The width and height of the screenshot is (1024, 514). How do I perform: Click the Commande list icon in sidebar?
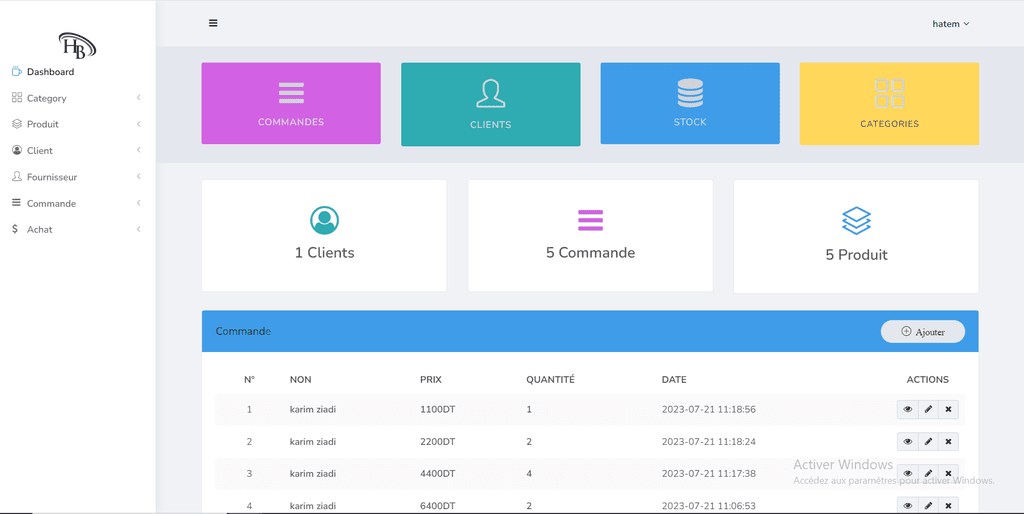[x=16, y=202]
